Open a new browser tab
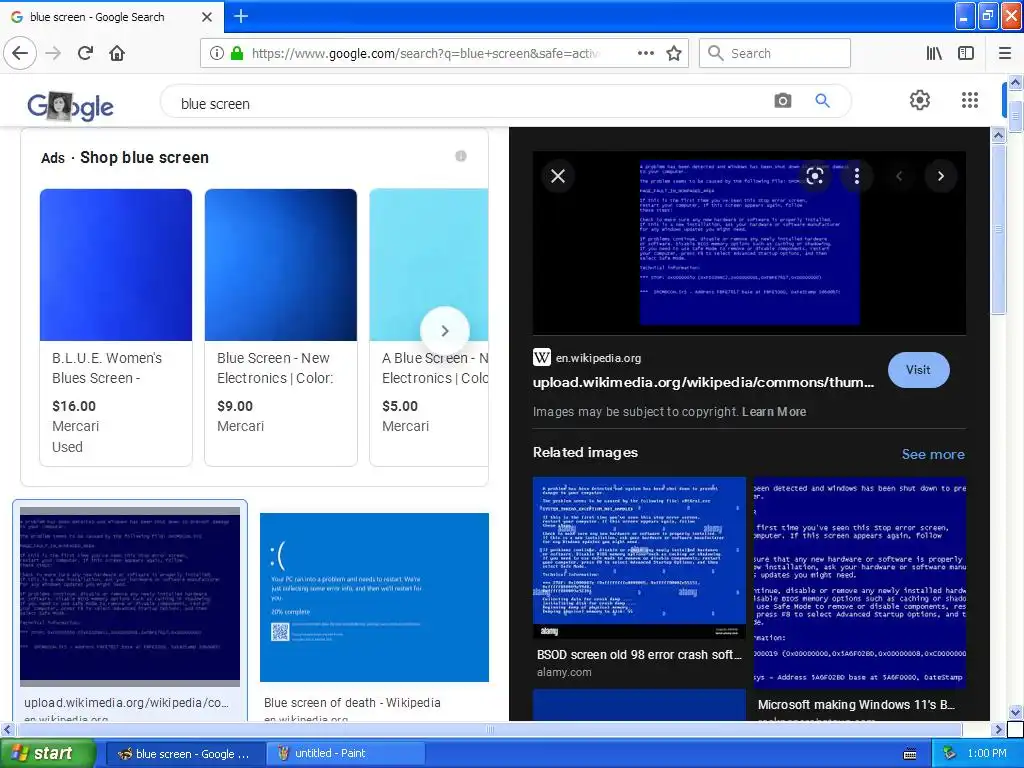 [241, 16]
